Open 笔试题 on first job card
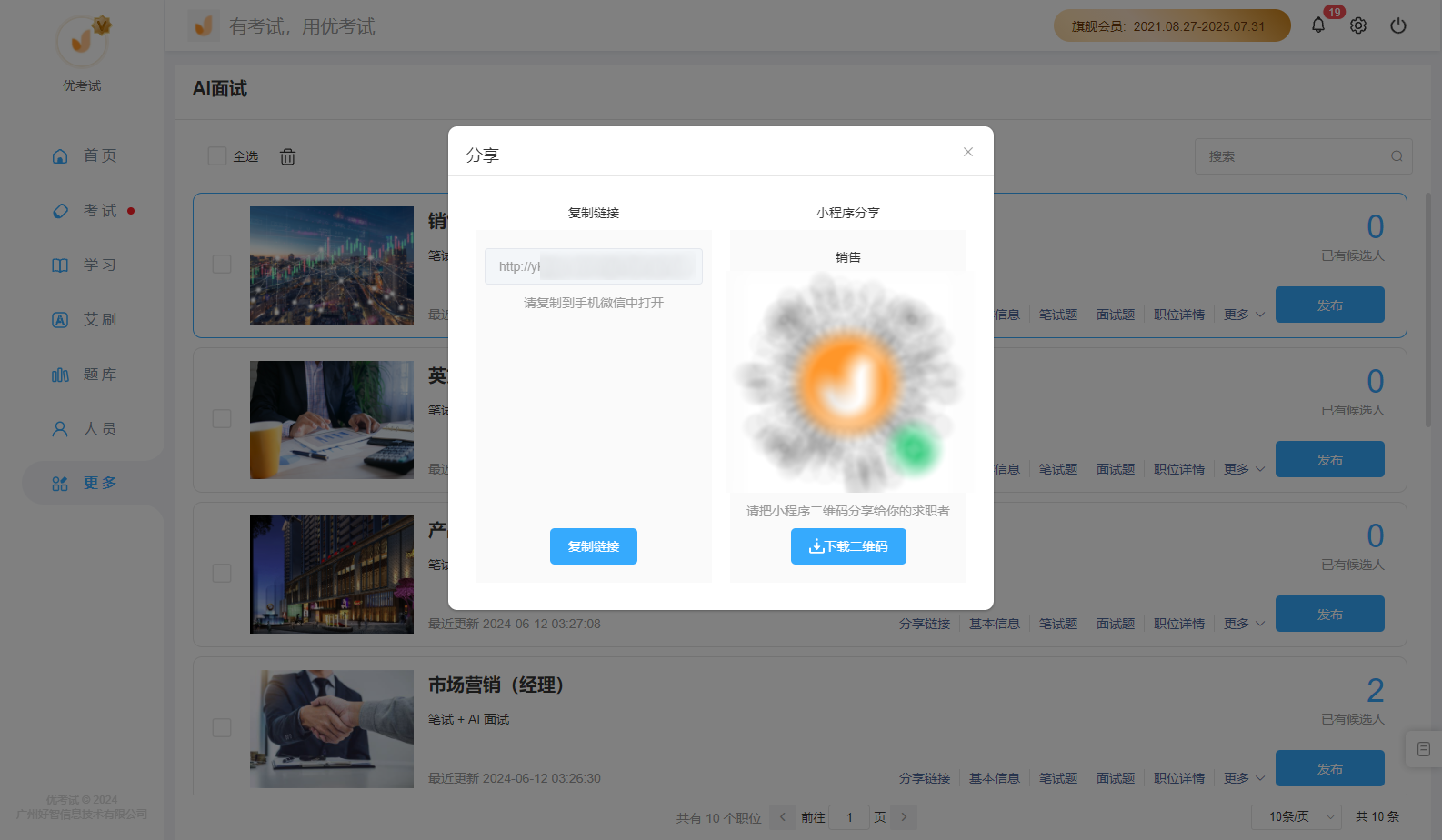Image resolution: width=1442 pixels, height=840 pixels. (1058, 315)
